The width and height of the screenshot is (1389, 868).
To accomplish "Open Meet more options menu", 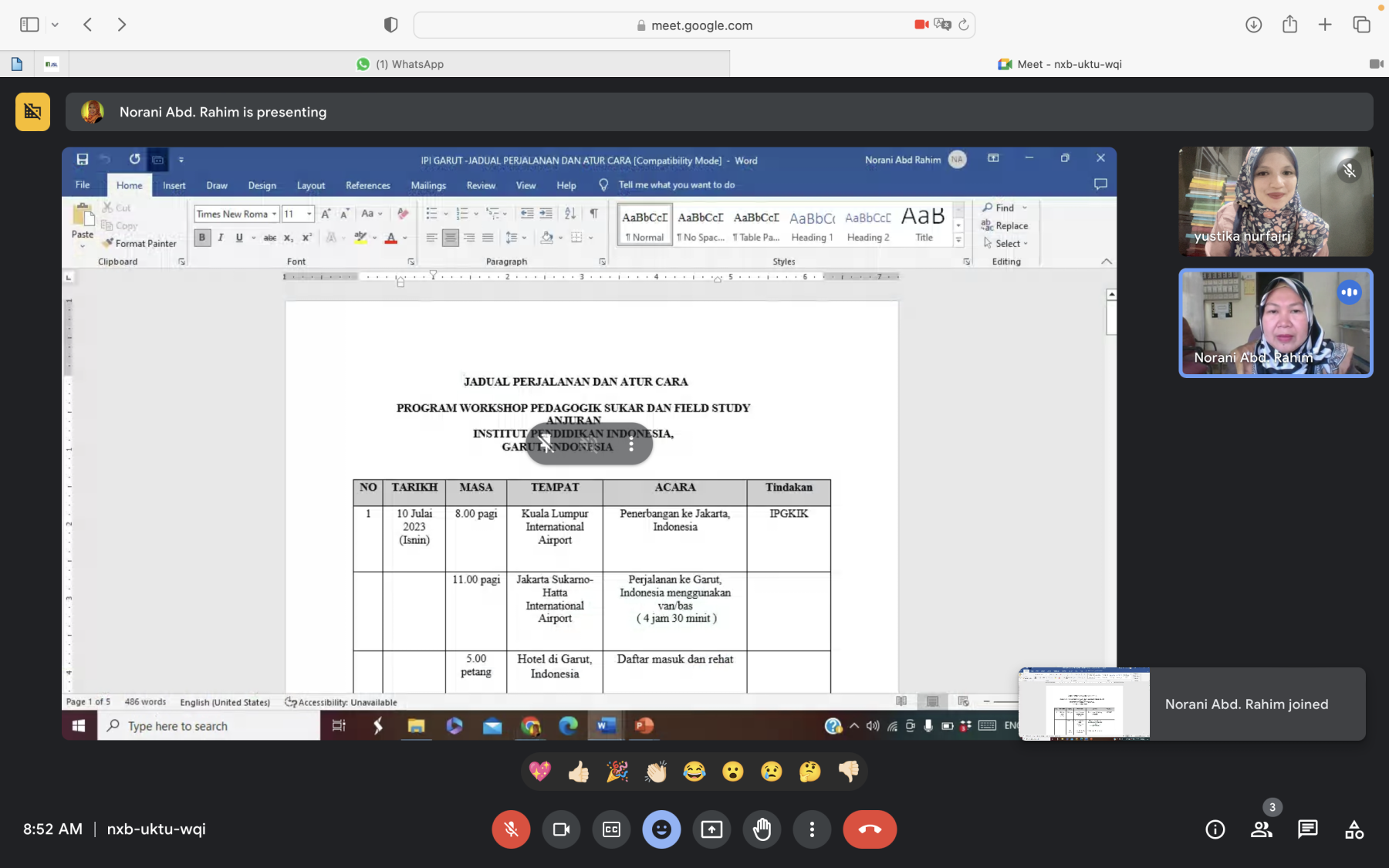I will point(812,829).
